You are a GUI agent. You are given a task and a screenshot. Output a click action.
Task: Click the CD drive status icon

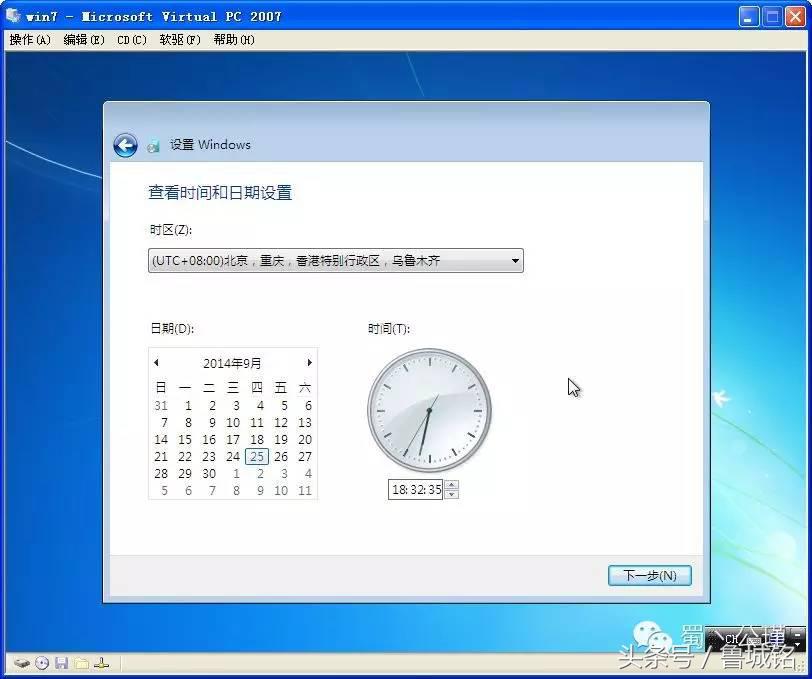40,663
